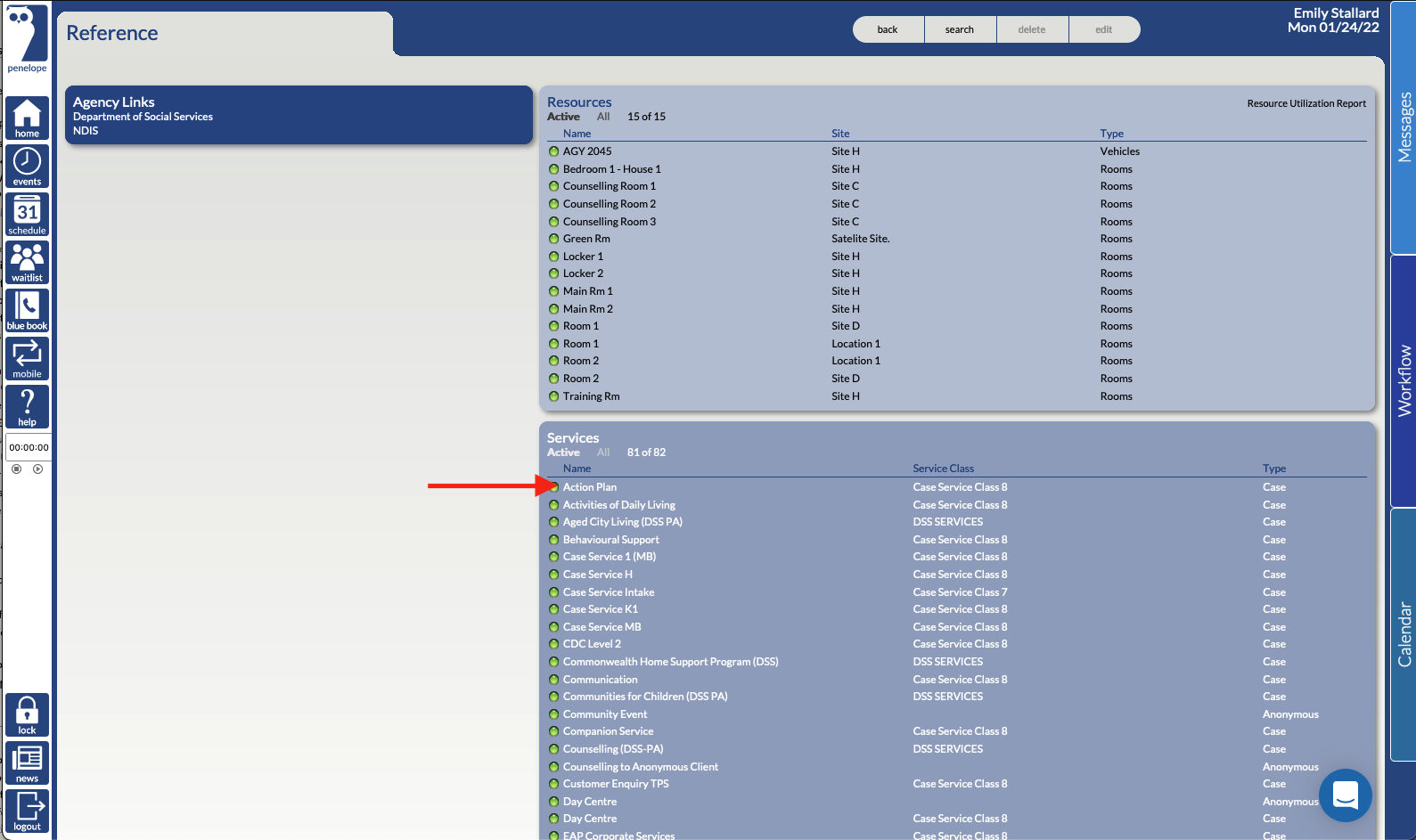Open Commonwealth Home Support Program (DSS) service

671,662
